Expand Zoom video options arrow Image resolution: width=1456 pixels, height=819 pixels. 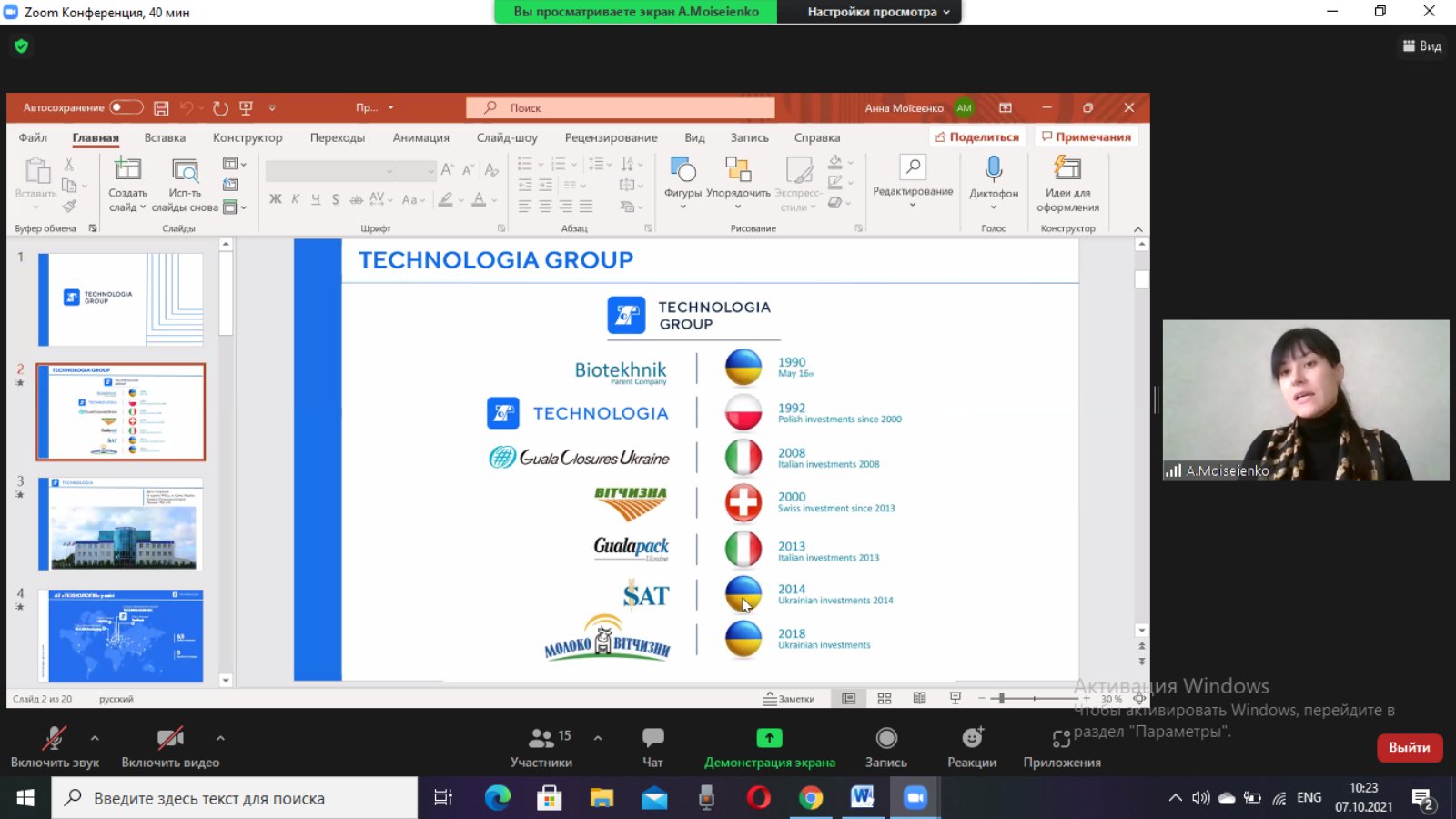click(x=220, y=738)
